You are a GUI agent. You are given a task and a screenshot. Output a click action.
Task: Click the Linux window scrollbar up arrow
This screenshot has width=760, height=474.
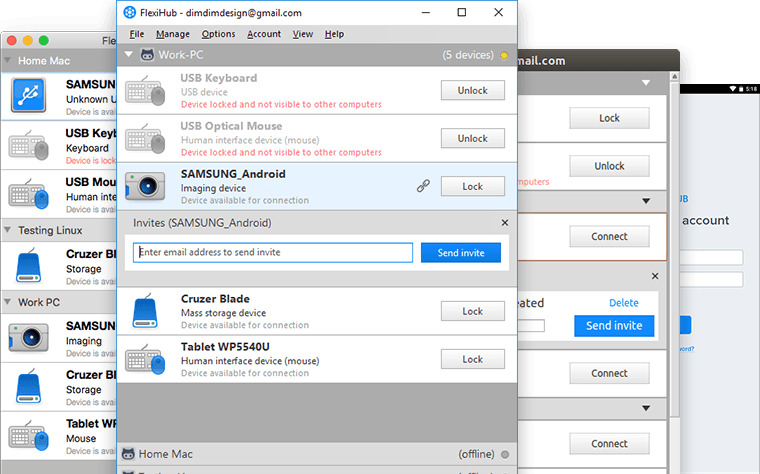(674, 77)
